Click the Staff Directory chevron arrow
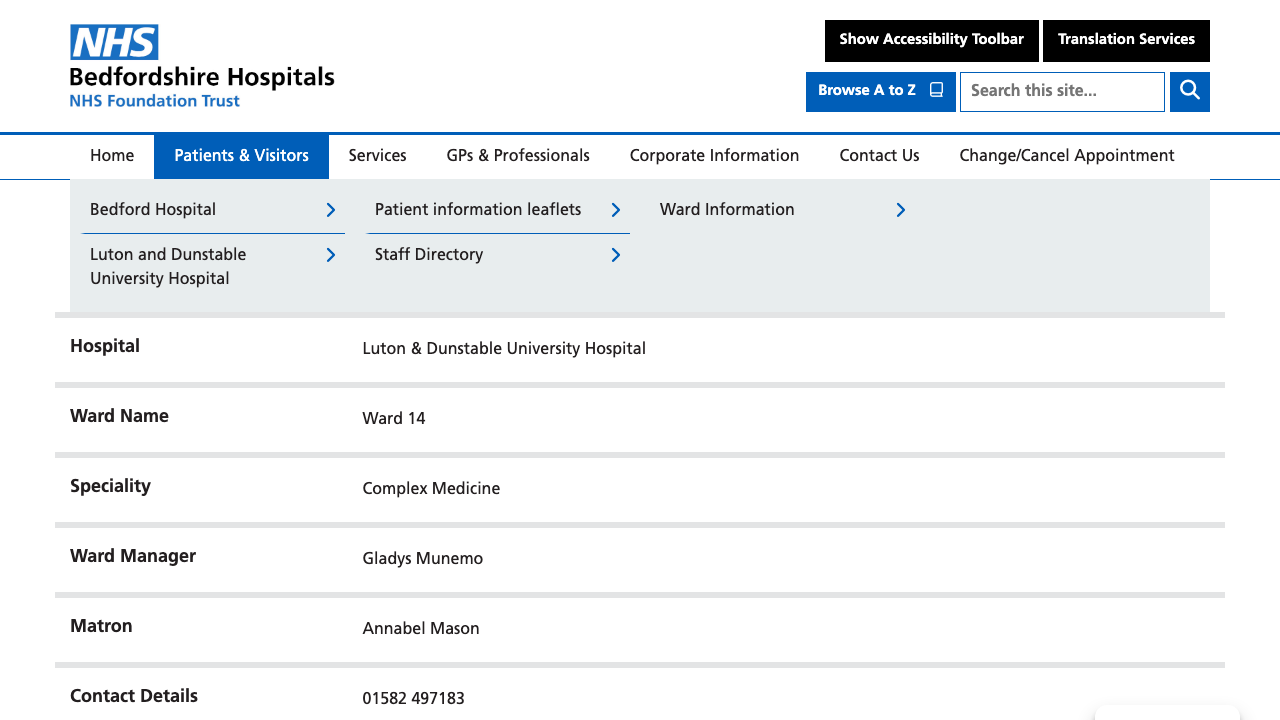The image size is (1280, 720). 615,256
